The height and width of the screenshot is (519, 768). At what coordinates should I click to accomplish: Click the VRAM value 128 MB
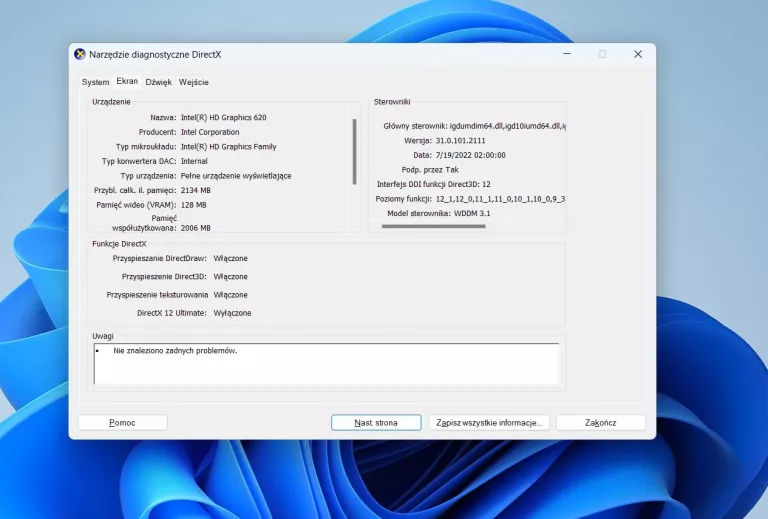[x=193, y=205]
